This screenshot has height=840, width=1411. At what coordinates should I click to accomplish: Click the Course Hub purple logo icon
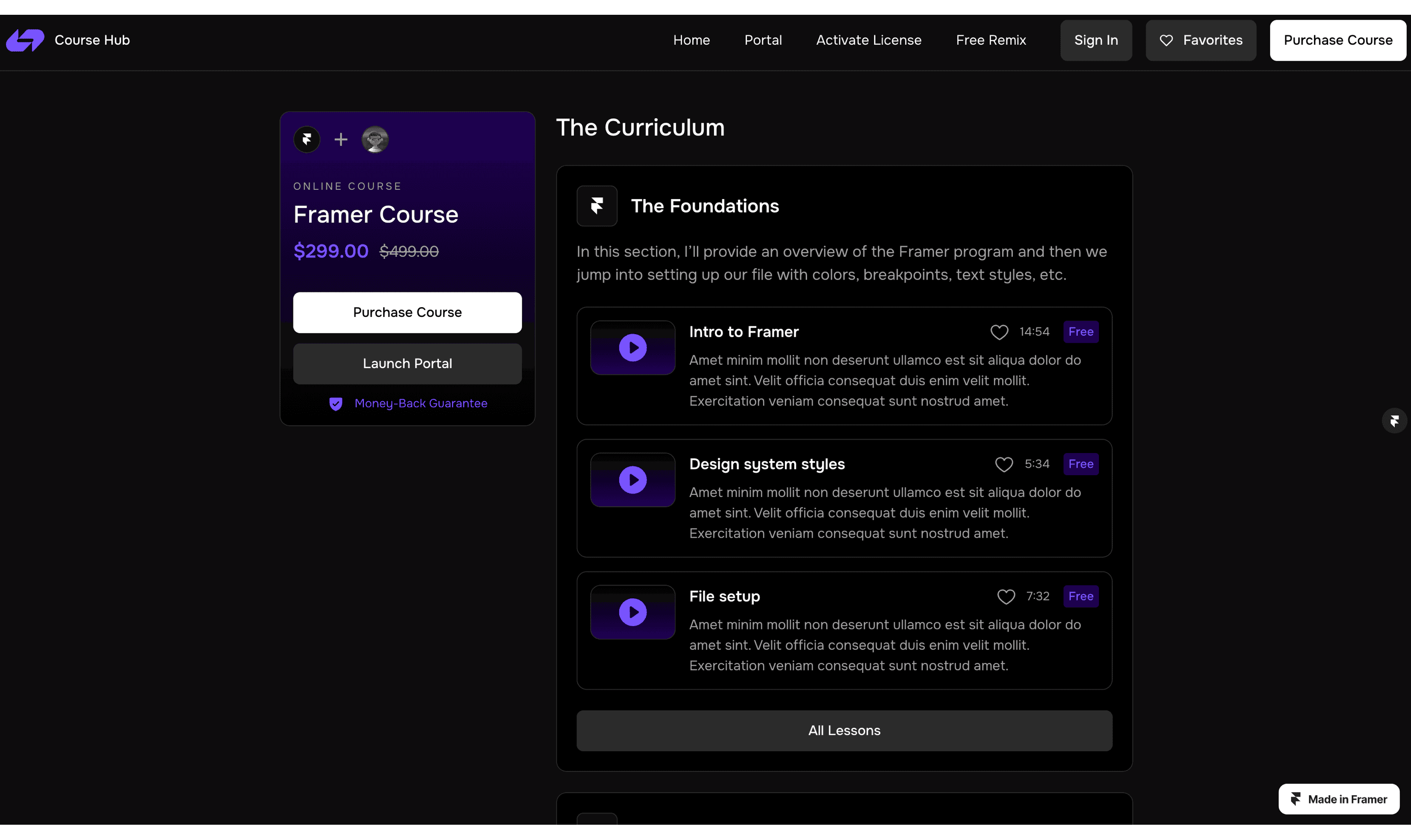point(25,40)
